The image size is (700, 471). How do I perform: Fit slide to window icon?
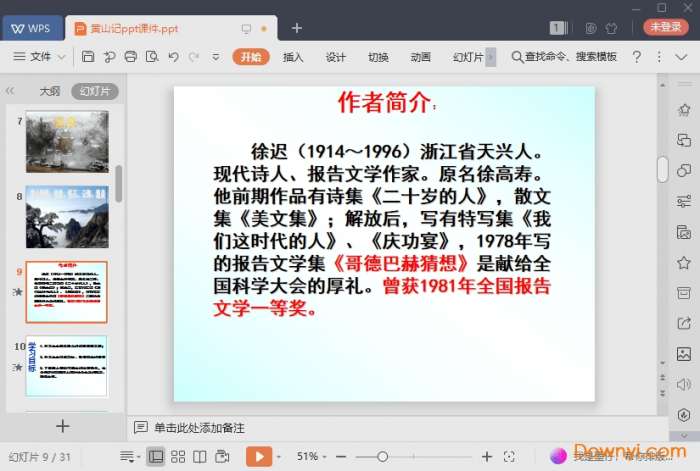tap(509, 456)
